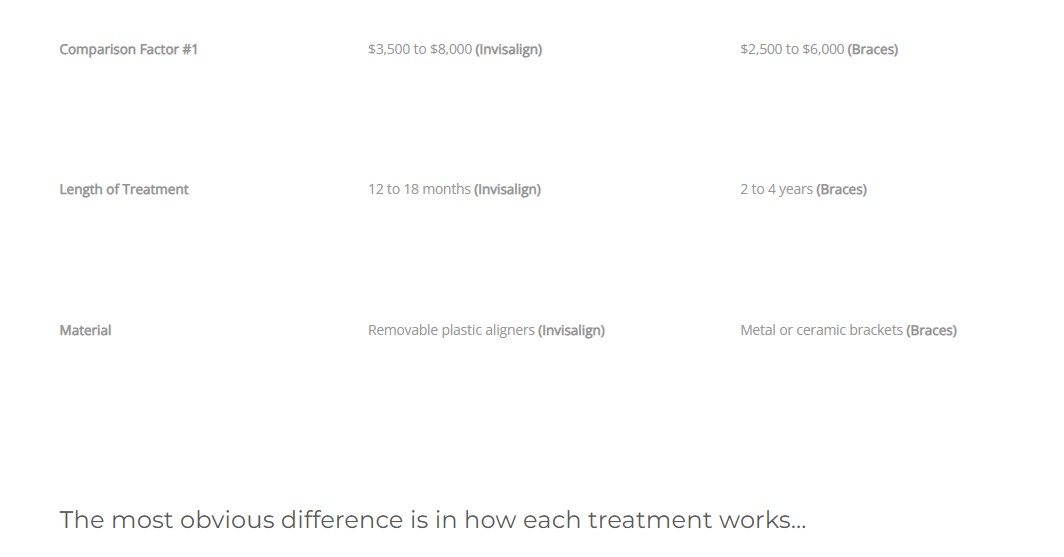Select the "12 to 18 months" duration text
The height and width of the screenshot is (557, 1064).
click(x=419, y=189)
